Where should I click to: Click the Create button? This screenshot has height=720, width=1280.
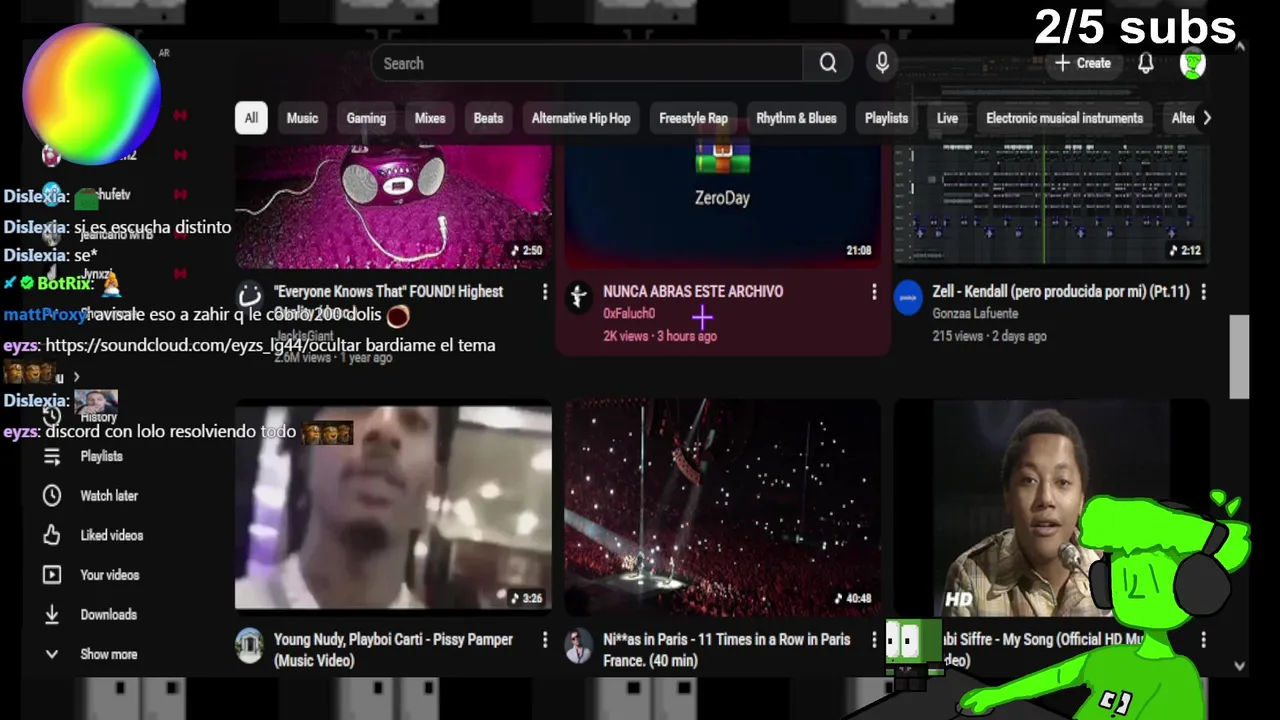(1083, 63)
